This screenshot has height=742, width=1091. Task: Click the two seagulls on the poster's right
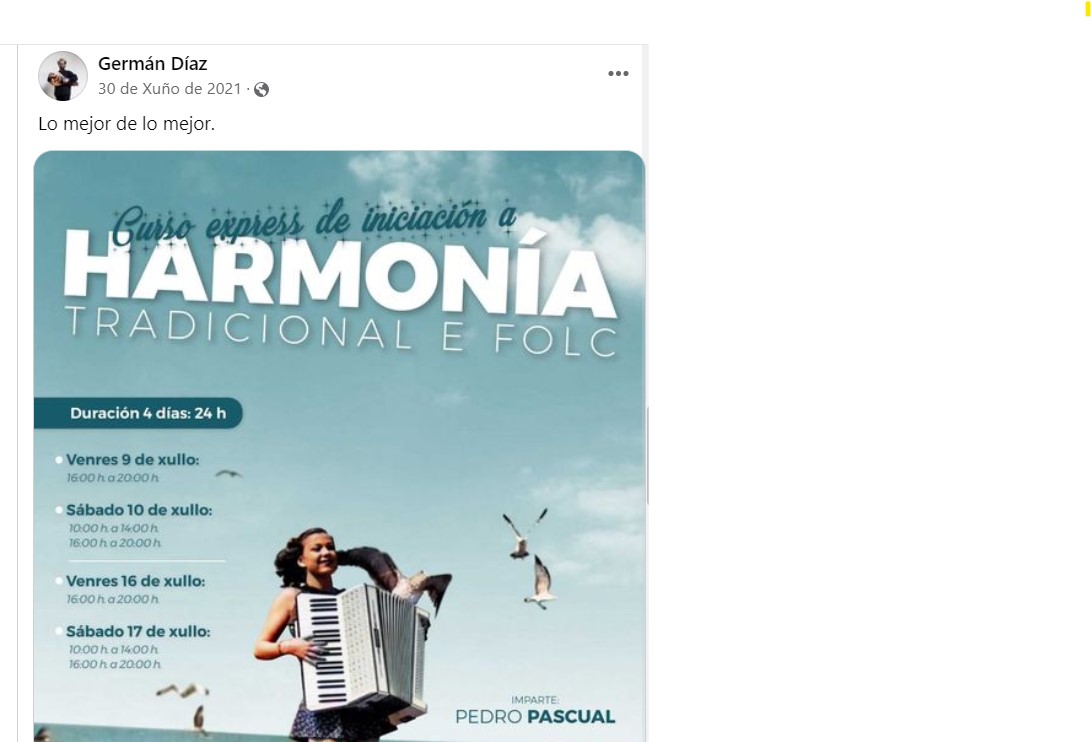tap(530, 558)
